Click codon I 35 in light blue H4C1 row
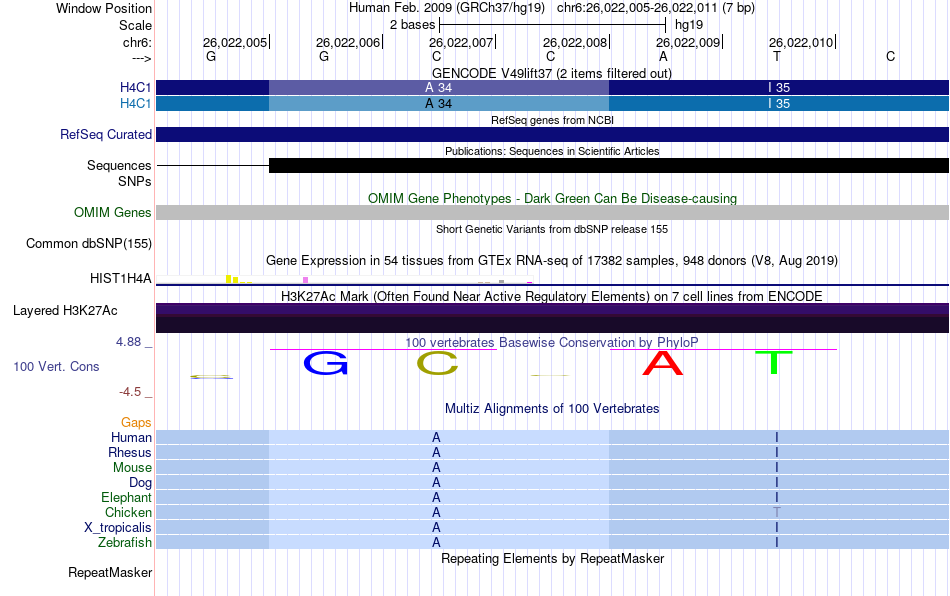Viewport: 950px width, 596px height. pos(779,104)
